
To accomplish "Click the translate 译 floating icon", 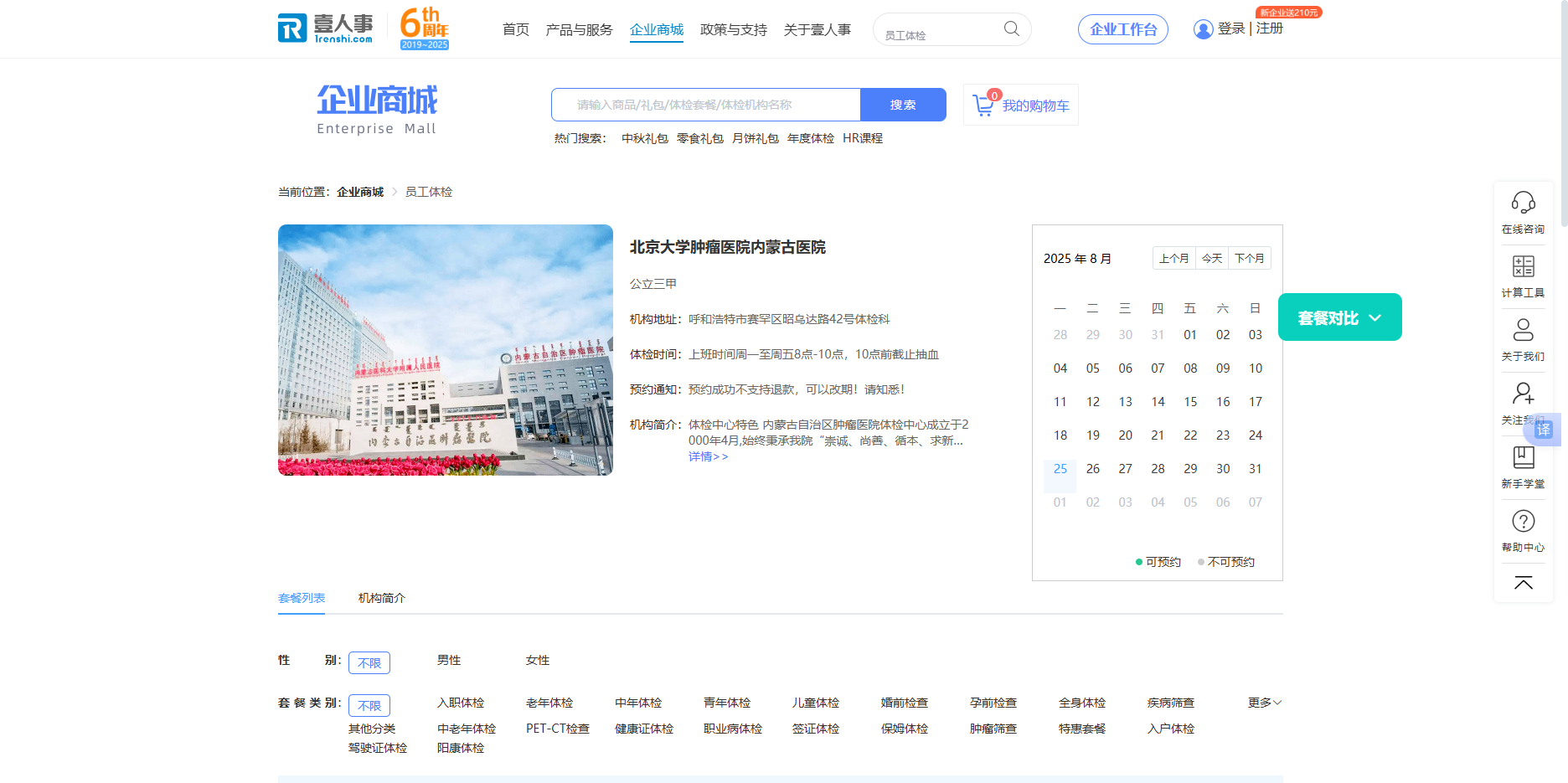I will tap(1544, 430).
